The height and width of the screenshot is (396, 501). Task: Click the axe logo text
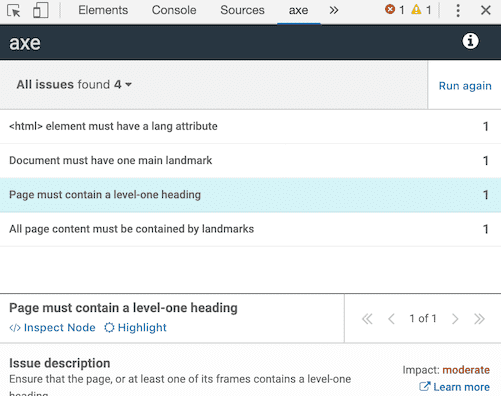[x=25, y=43]
